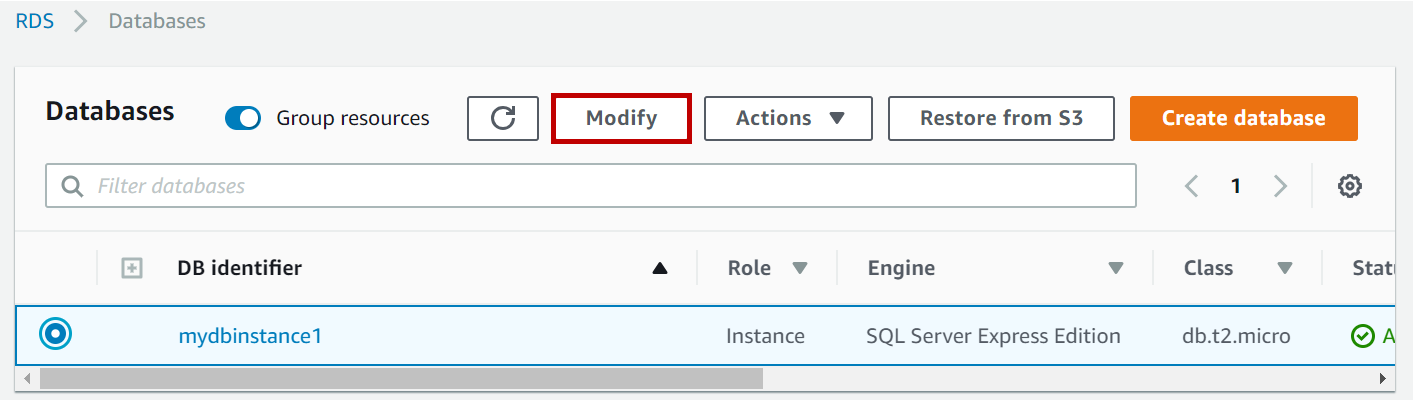Open the Engine column sort arrow
Viewport: 1419px width, 404px height.
pyautogui.click(x=1116, y=268)
